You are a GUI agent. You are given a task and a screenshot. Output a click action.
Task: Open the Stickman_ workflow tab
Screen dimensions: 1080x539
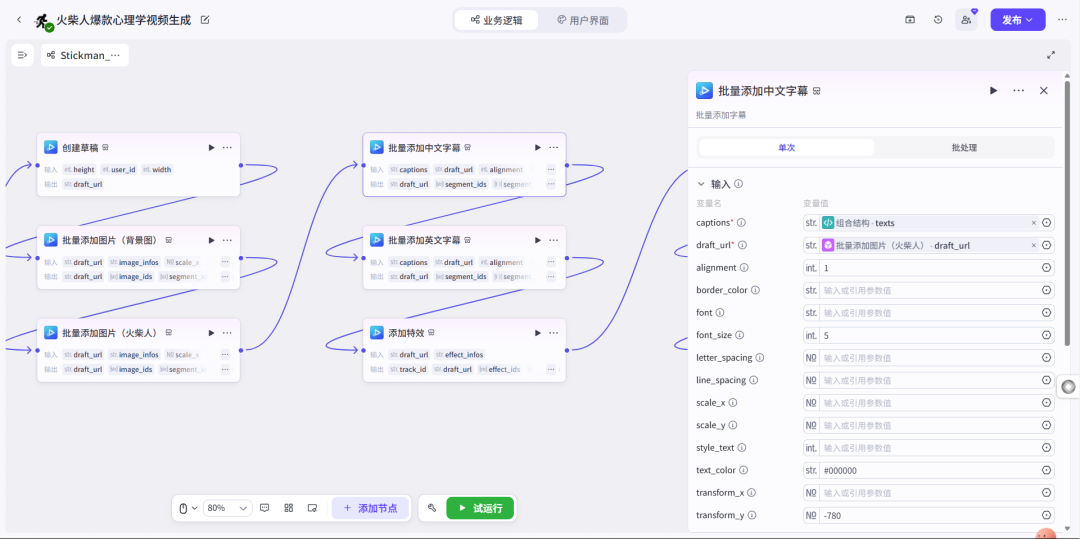click(x=85, y=55)
